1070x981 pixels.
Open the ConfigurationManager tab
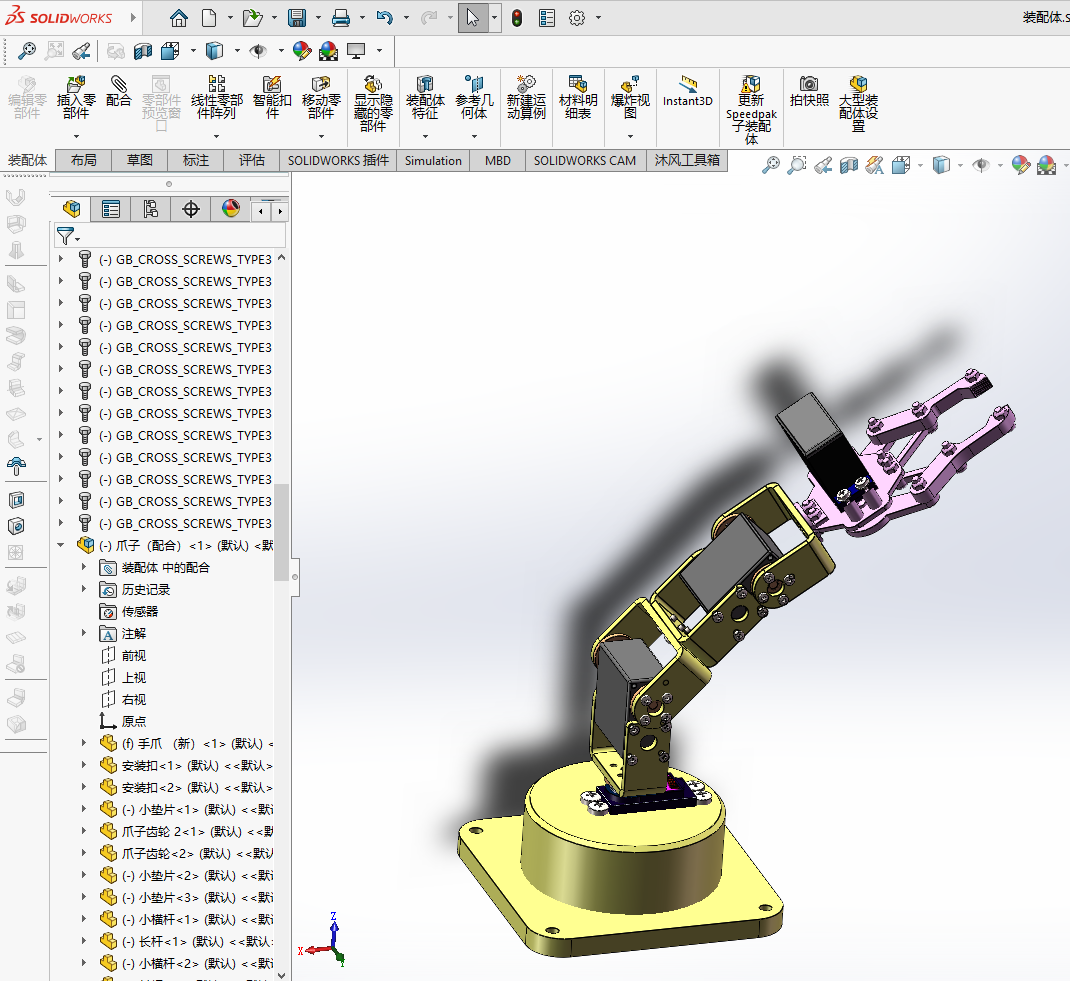click(x=151, y=209)
